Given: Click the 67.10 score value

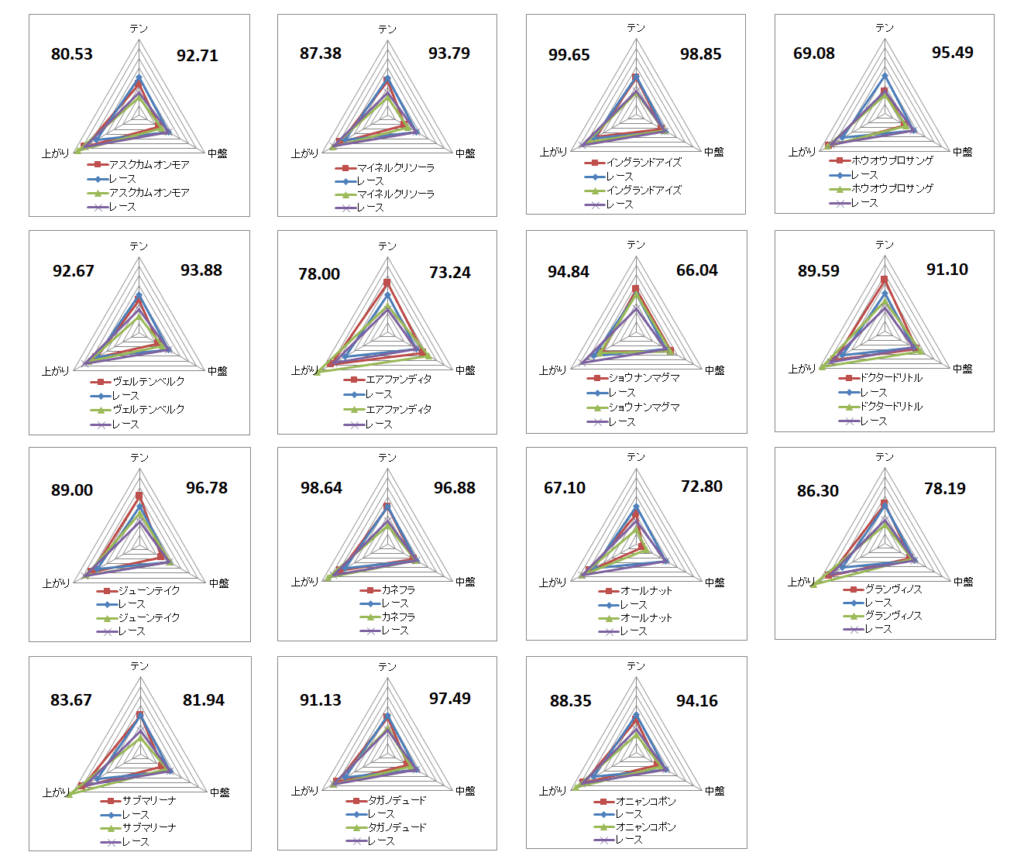Looking at the screenshot, I should pos(570,486).
